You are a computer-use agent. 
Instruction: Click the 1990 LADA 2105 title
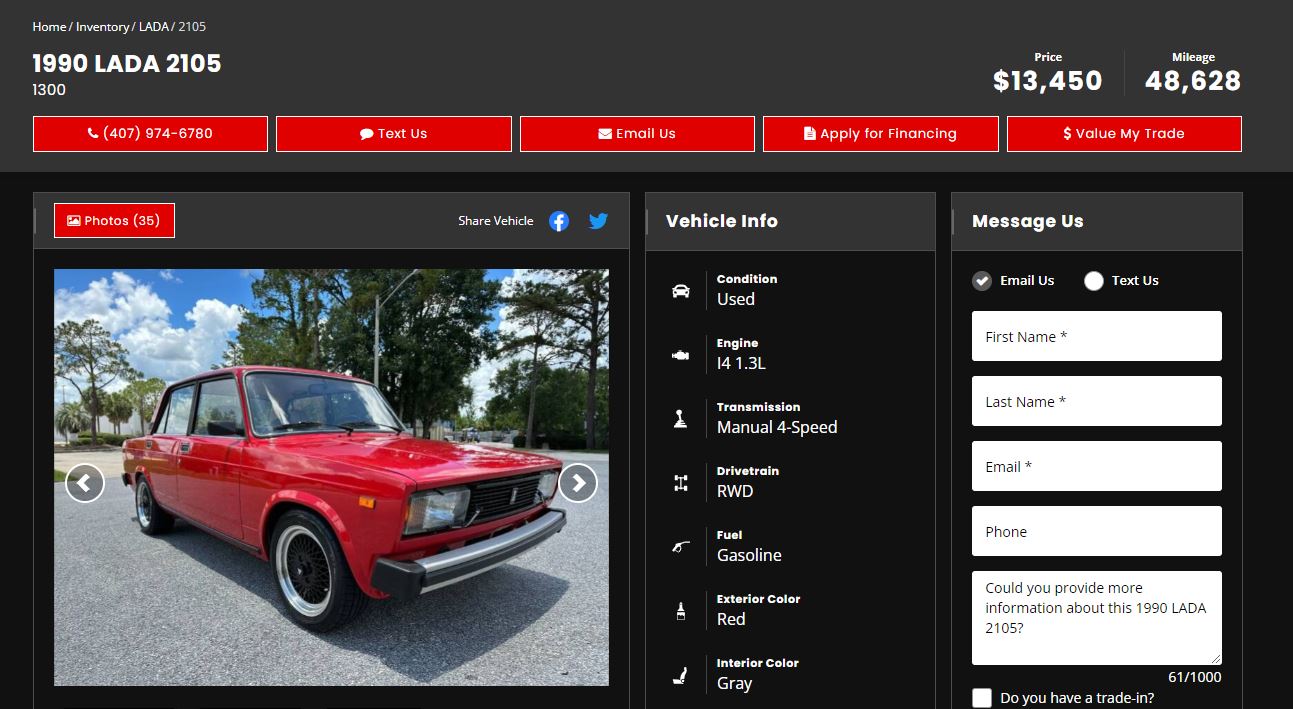(127, 64)
